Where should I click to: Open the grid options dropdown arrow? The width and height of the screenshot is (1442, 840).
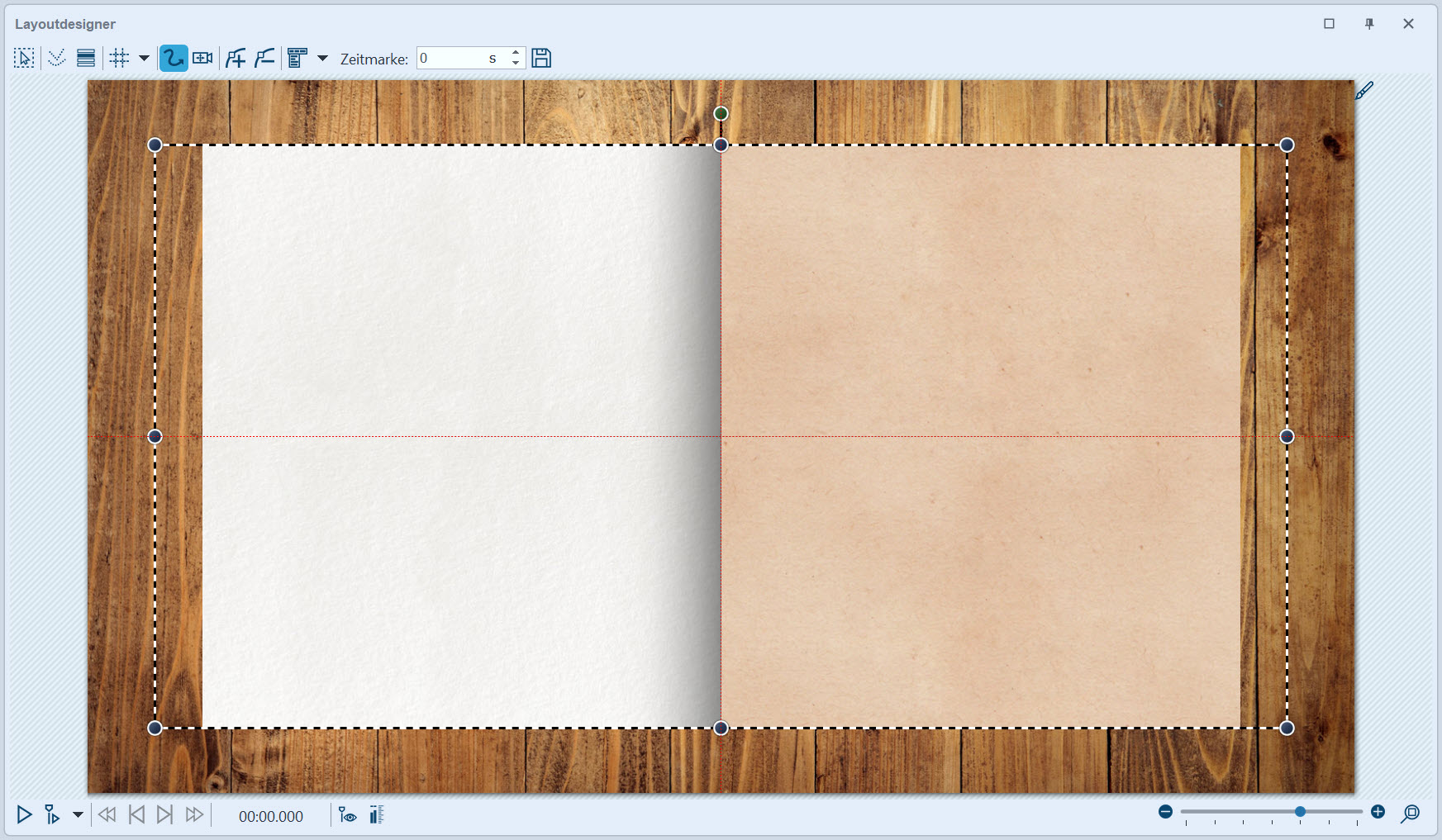click(144, 58)
